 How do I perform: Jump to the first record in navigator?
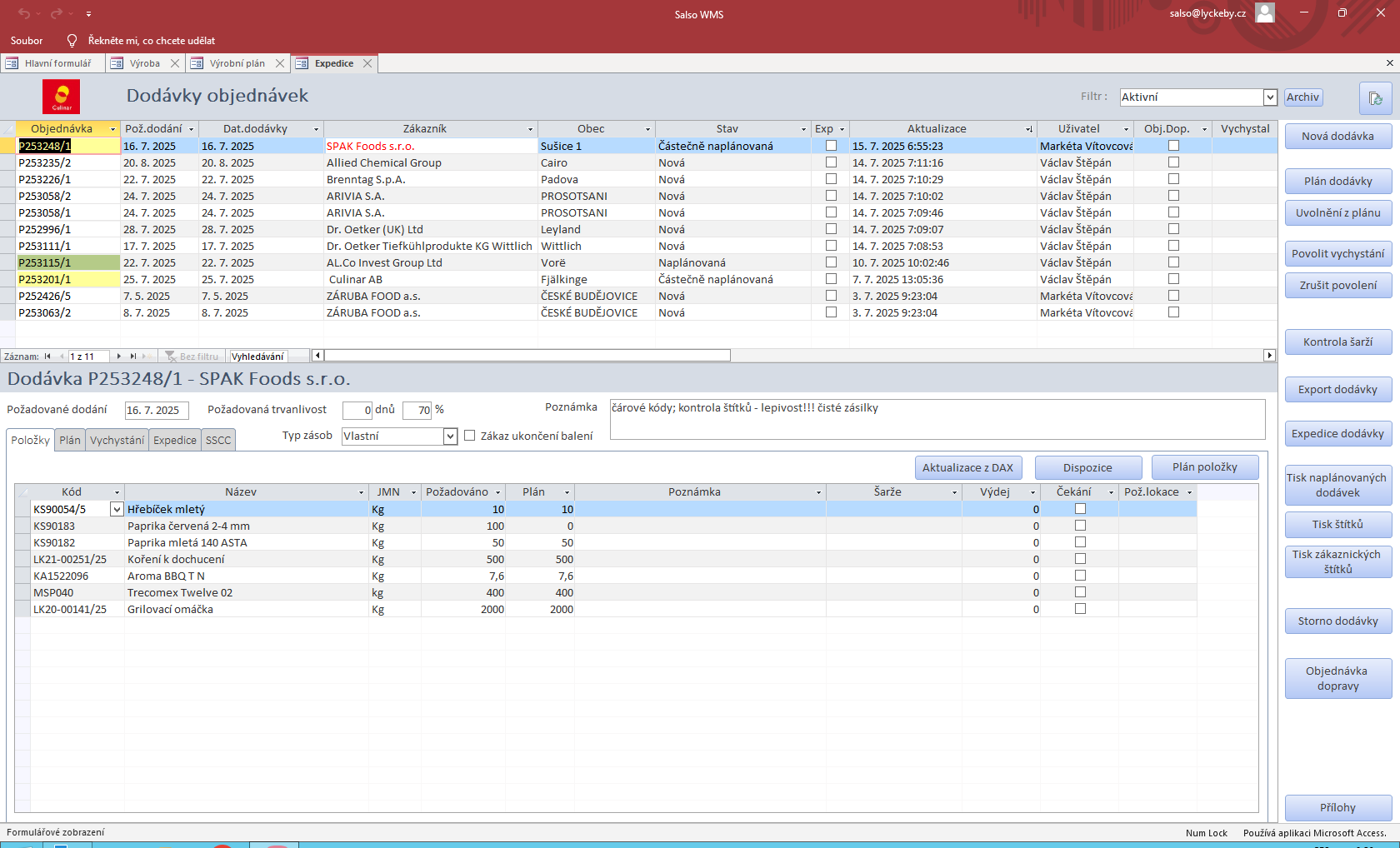47,357
